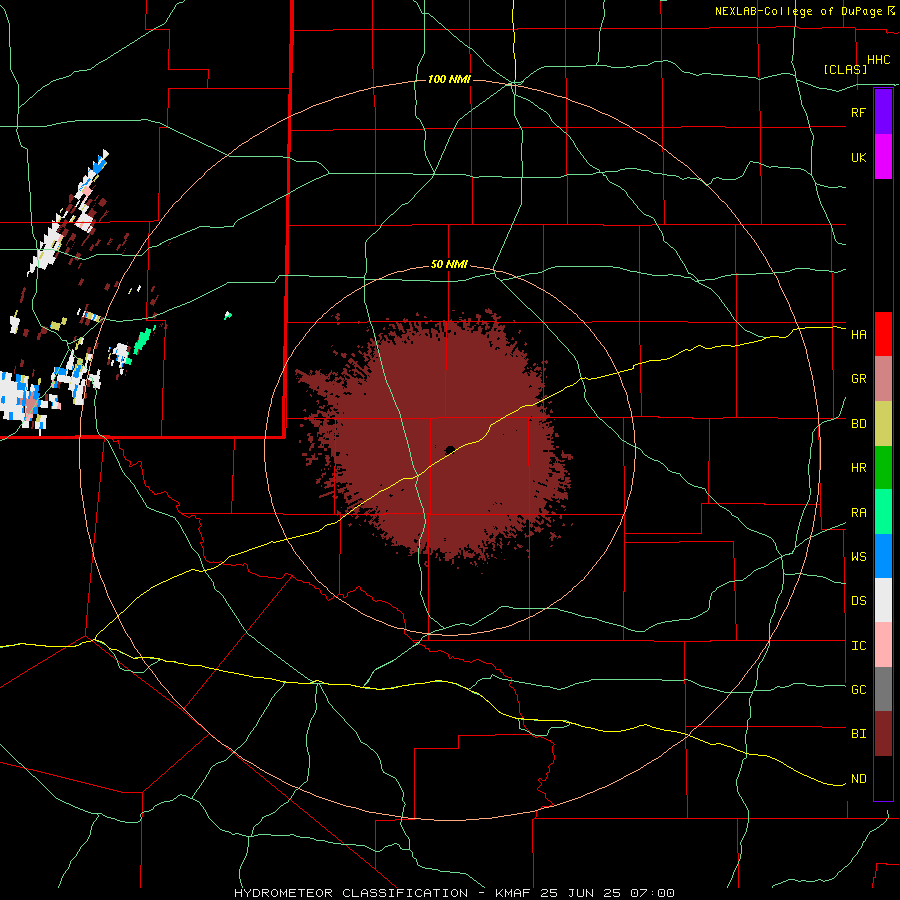Click the HYDROMETEOR CLASSIFICATION title text
The height and width of the screenshot is (900, 900).
pos(351,893)
